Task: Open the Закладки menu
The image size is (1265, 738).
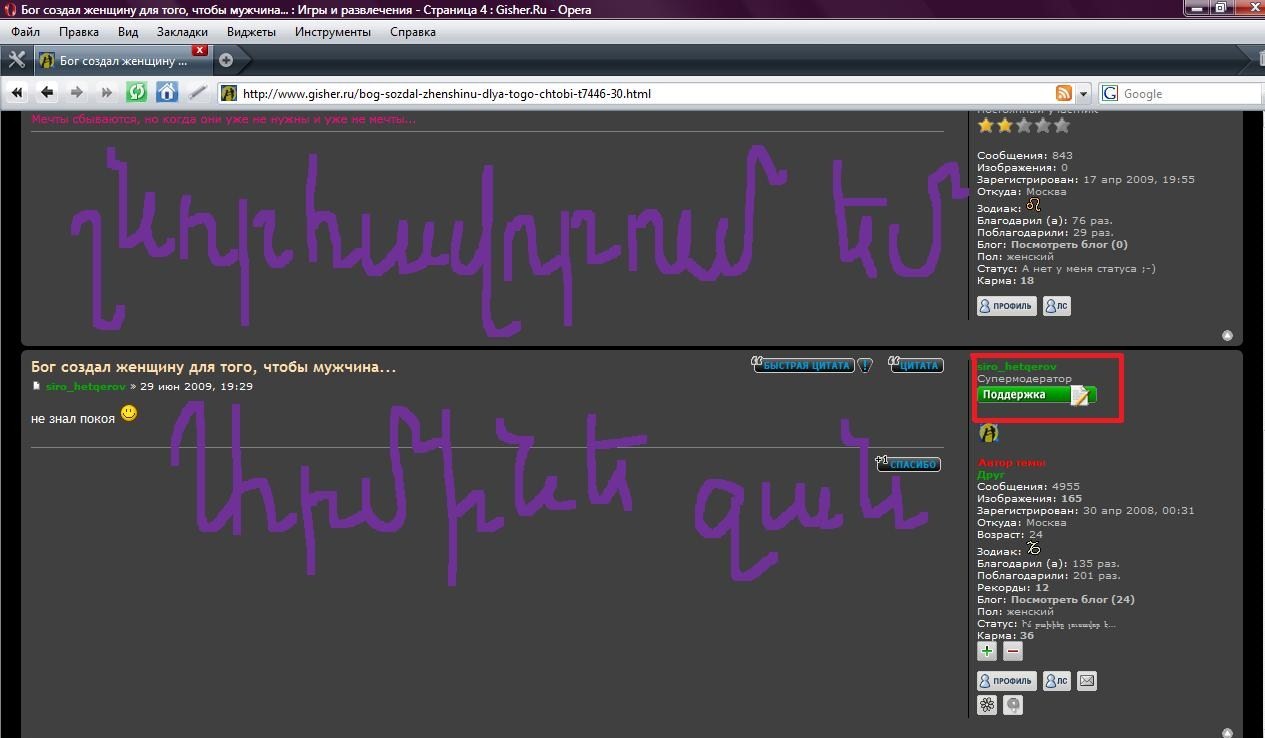Action: [182, 31]
